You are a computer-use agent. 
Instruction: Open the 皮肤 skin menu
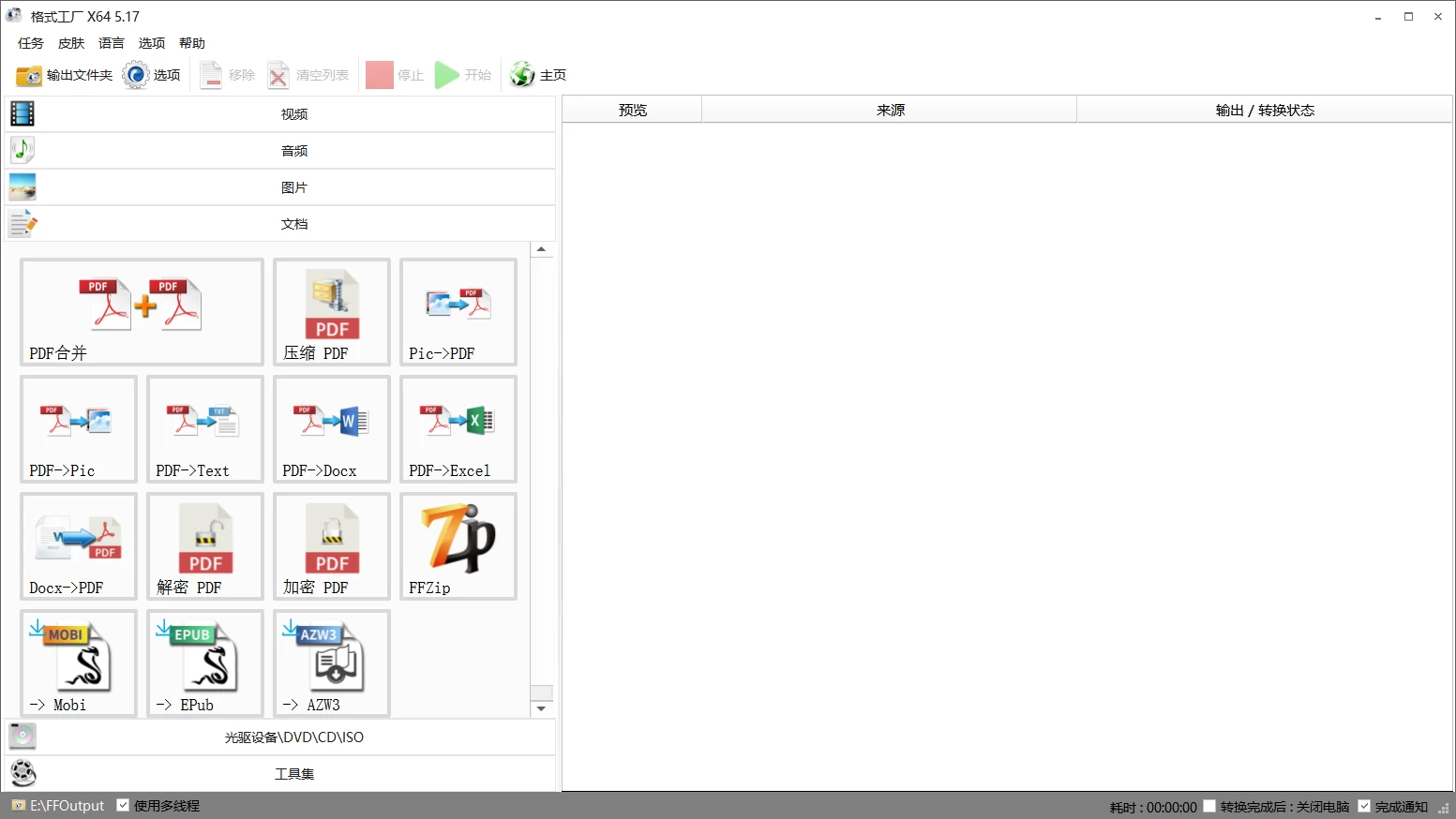pos(71,43)
